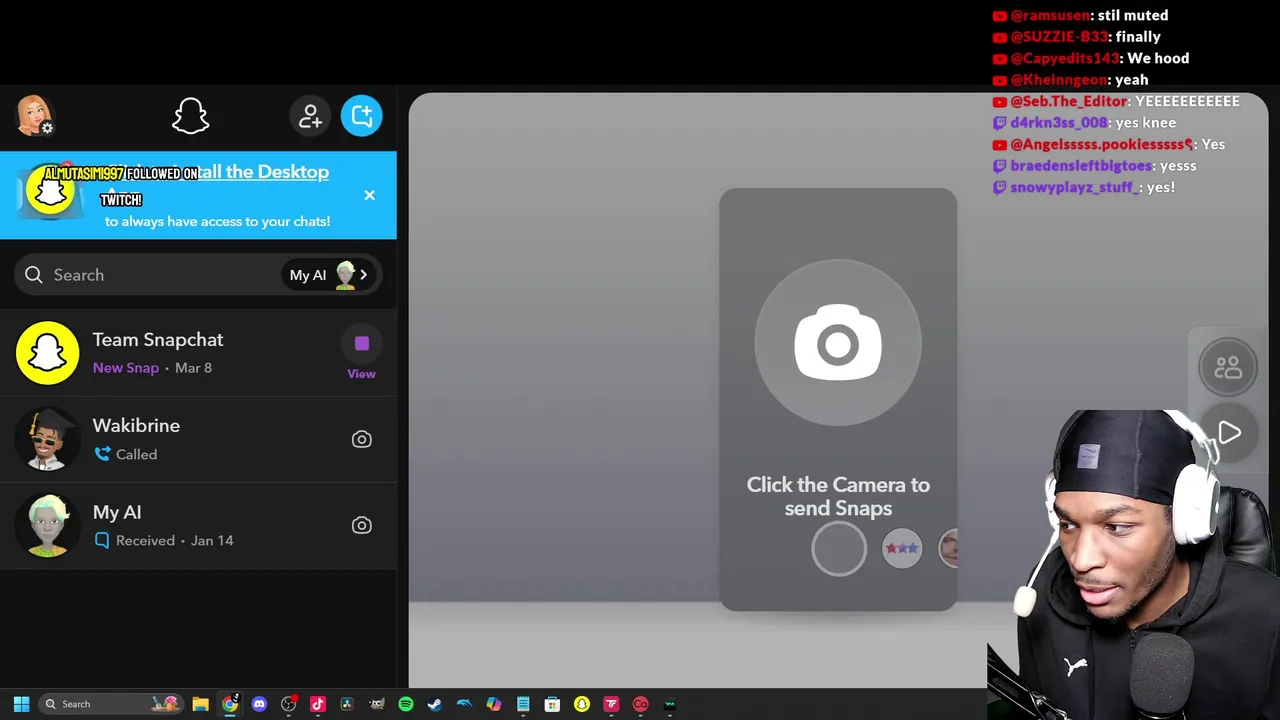This screenshot has height=720, width=1280.
Task: Click the camera icon beside My AI row
Action: [x=361, y=525]
